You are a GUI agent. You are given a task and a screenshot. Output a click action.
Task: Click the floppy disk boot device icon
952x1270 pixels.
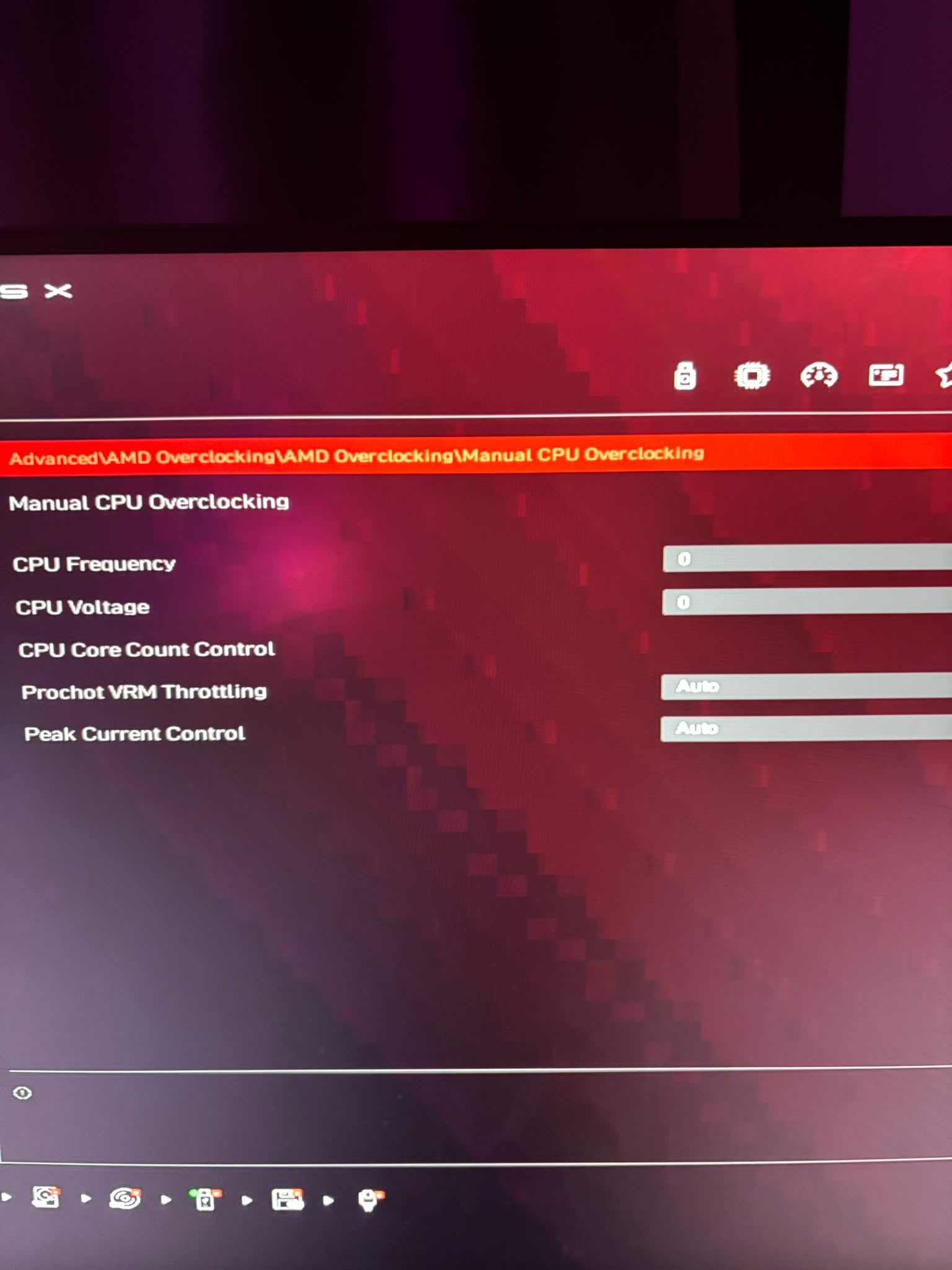pos(288,1199)
